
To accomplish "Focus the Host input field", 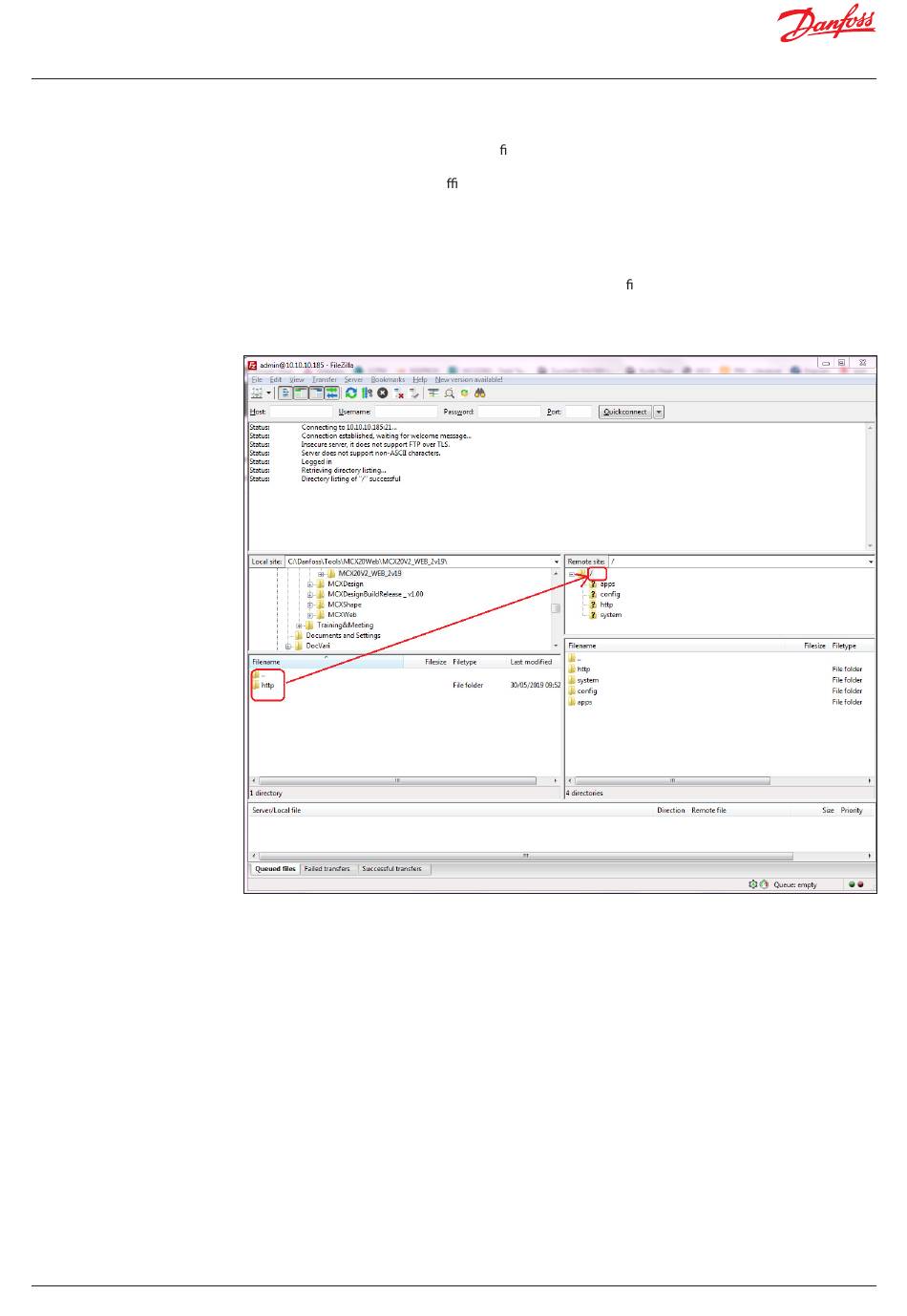I will coord(301,412).
